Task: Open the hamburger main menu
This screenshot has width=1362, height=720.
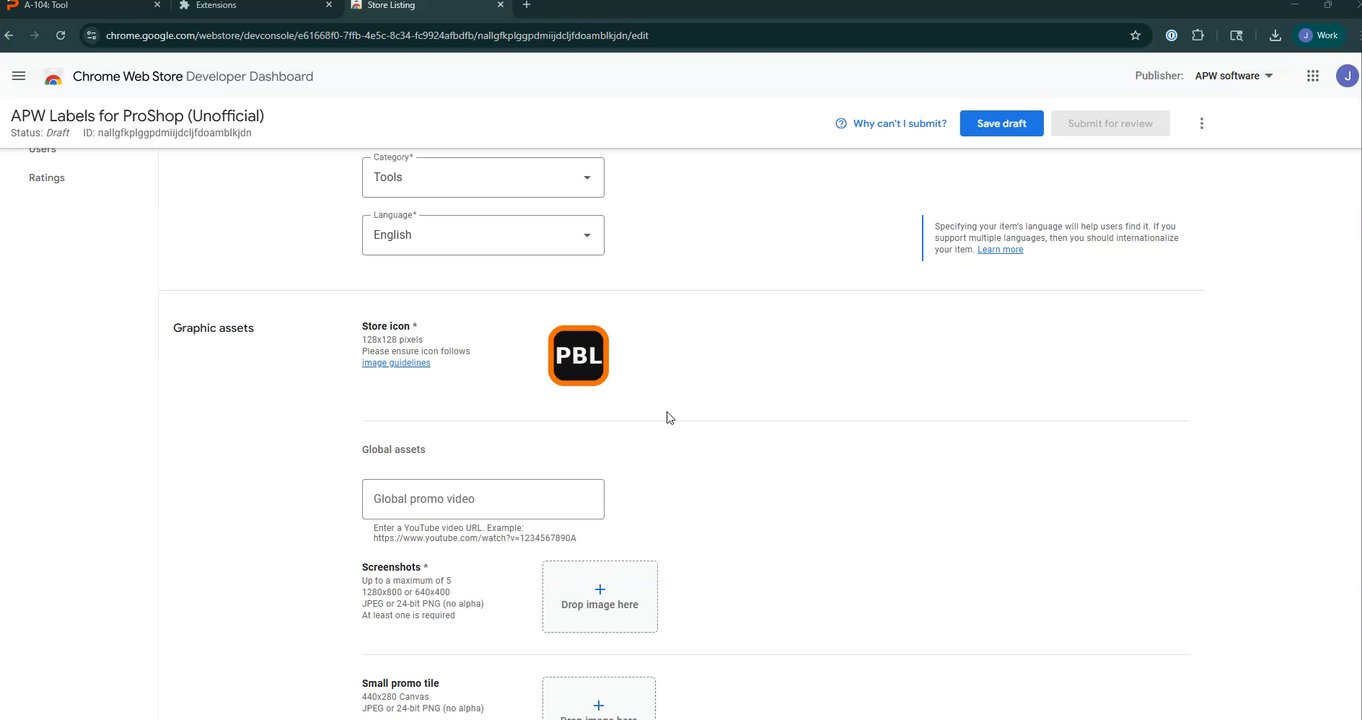Action: click(x=18, y=76)
